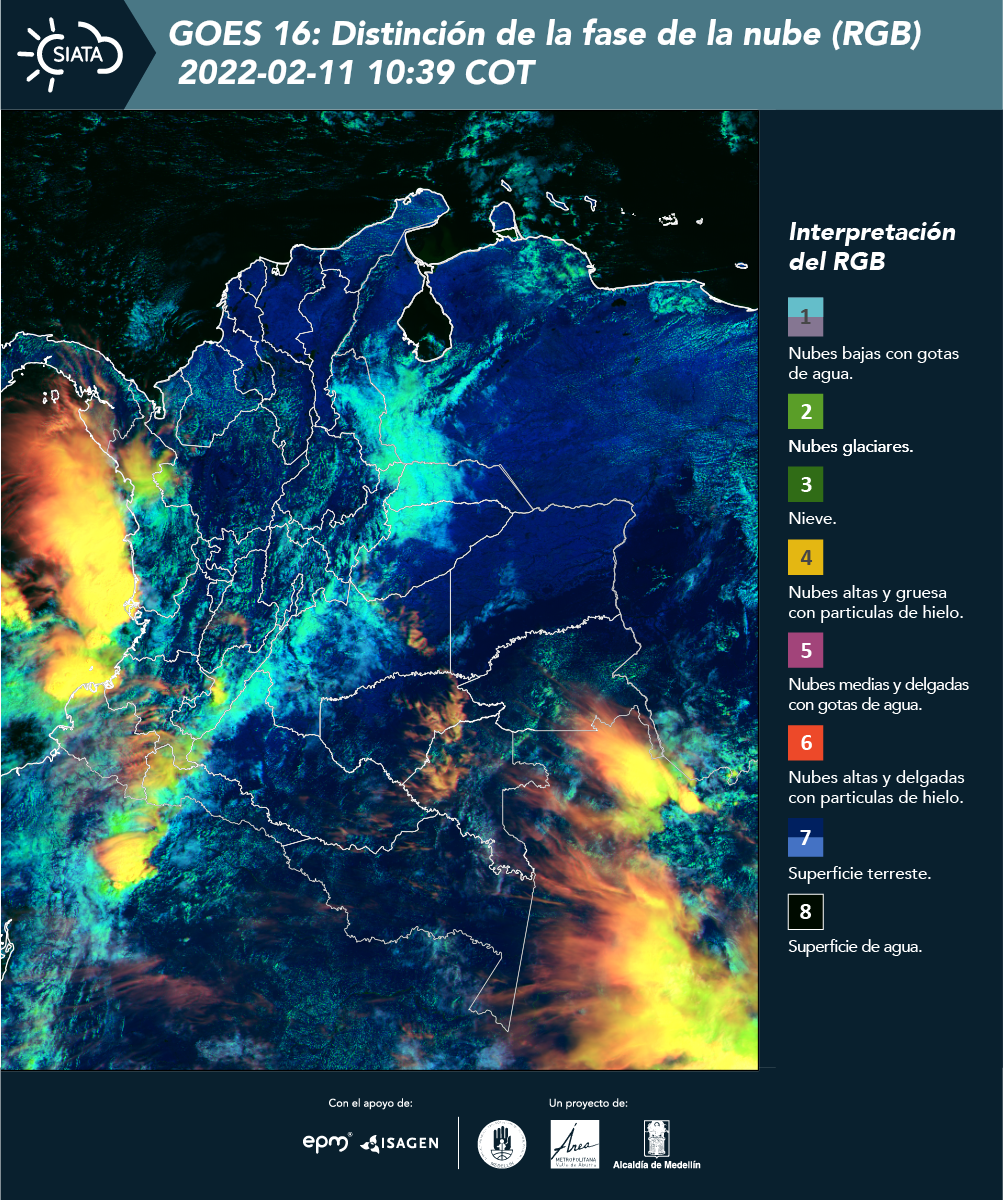Click the round Medellín hand emblem
The image size is (1003, 1200).
pos(501,1143)
